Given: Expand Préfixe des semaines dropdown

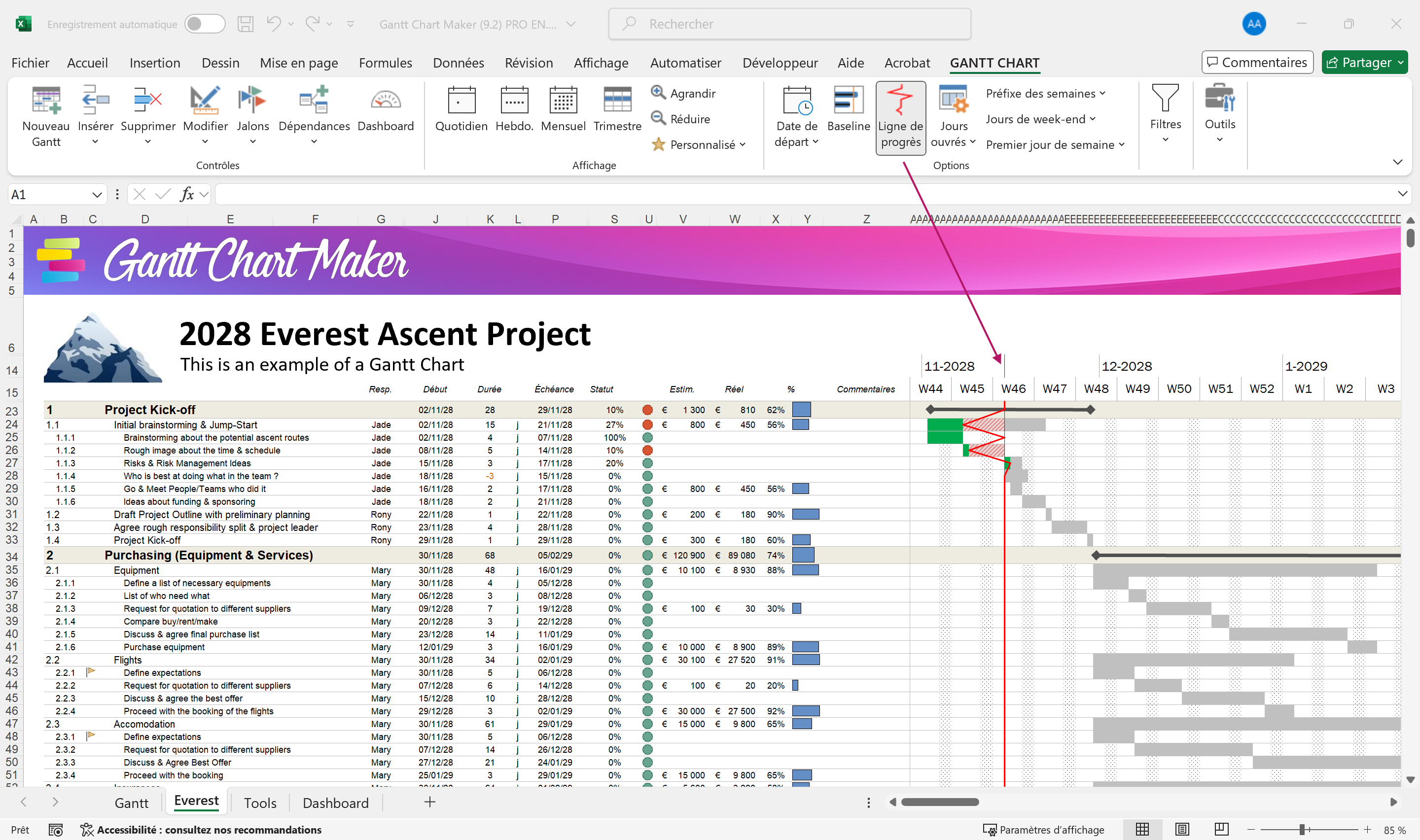Looking at the screenshot, I should click(1045, 93).
